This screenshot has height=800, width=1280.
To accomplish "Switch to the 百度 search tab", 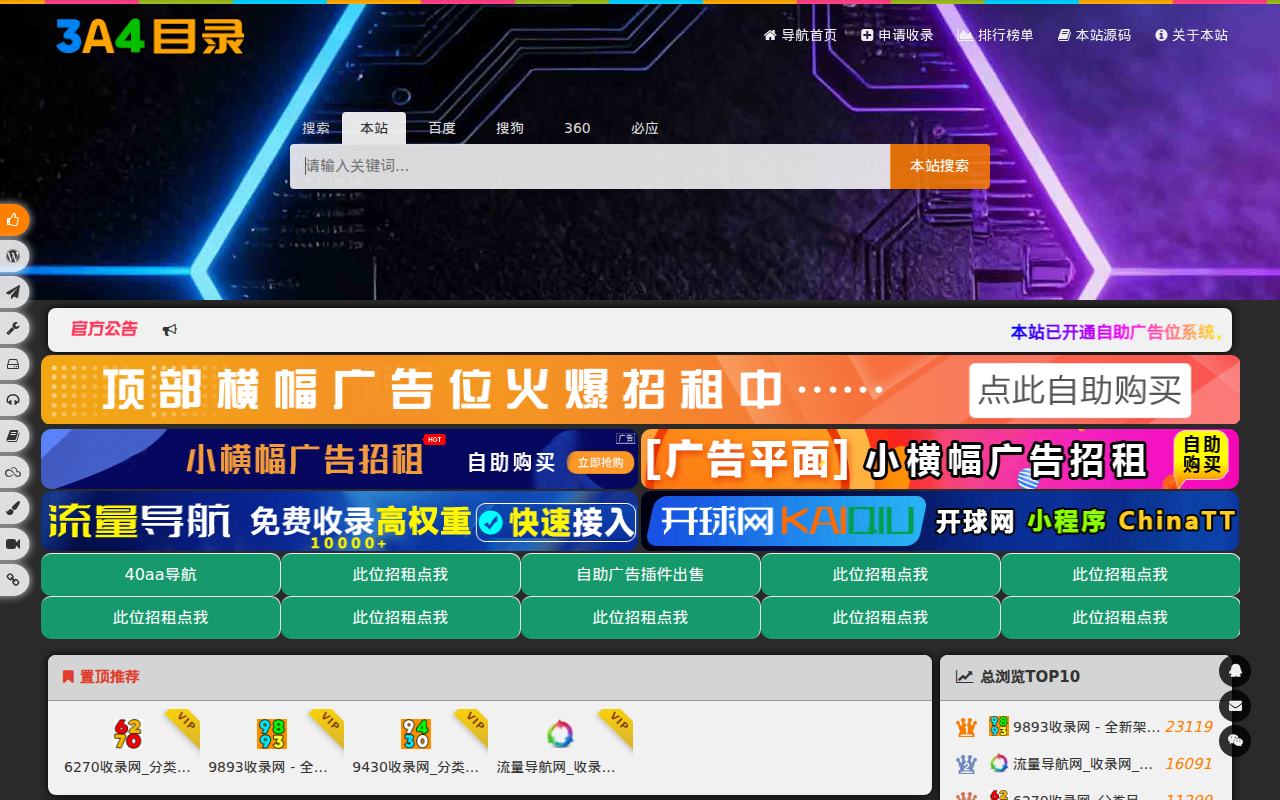I will point(441,128).
